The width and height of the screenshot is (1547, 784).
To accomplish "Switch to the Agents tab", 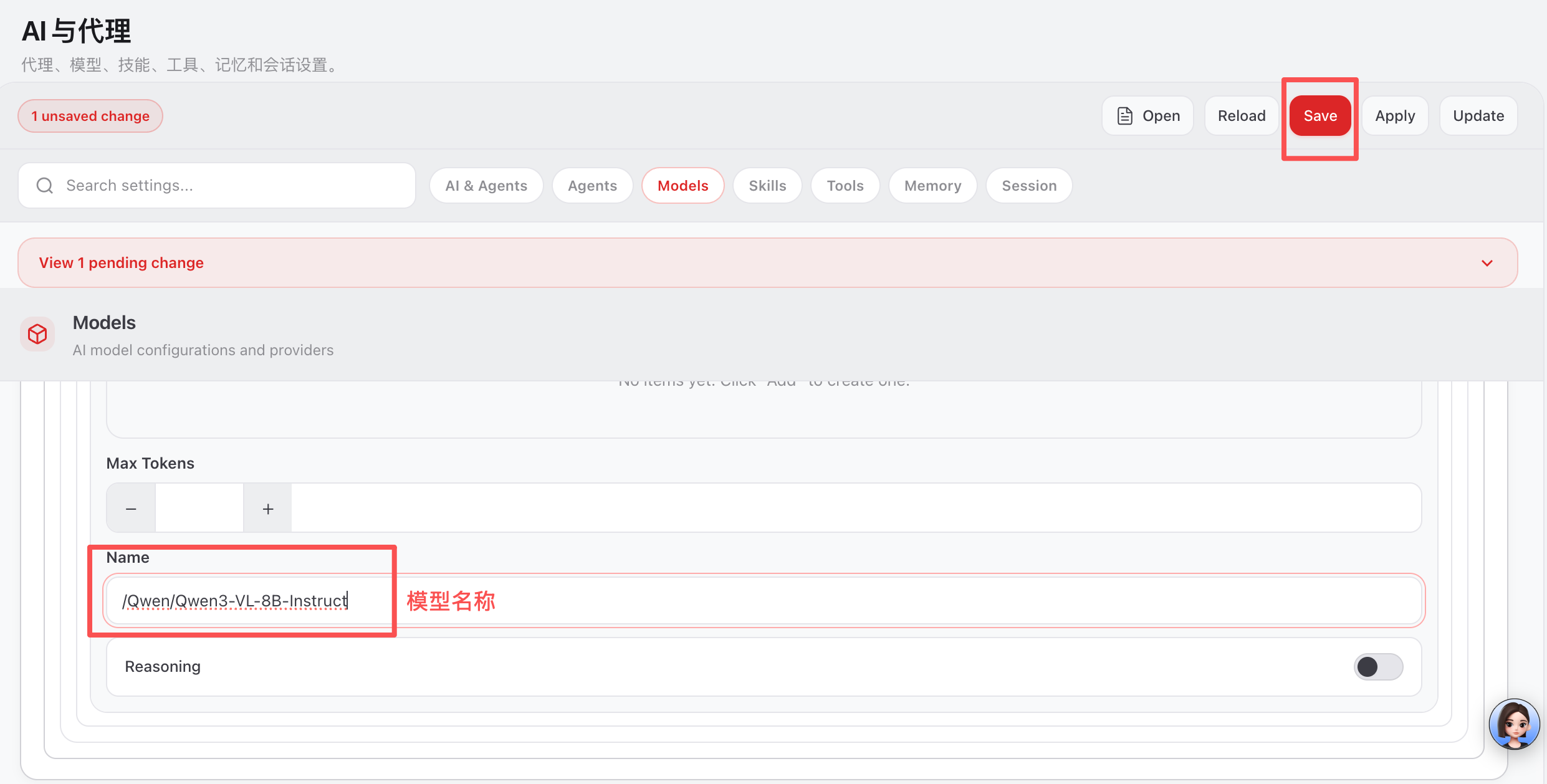I will (x=592, y=186).
